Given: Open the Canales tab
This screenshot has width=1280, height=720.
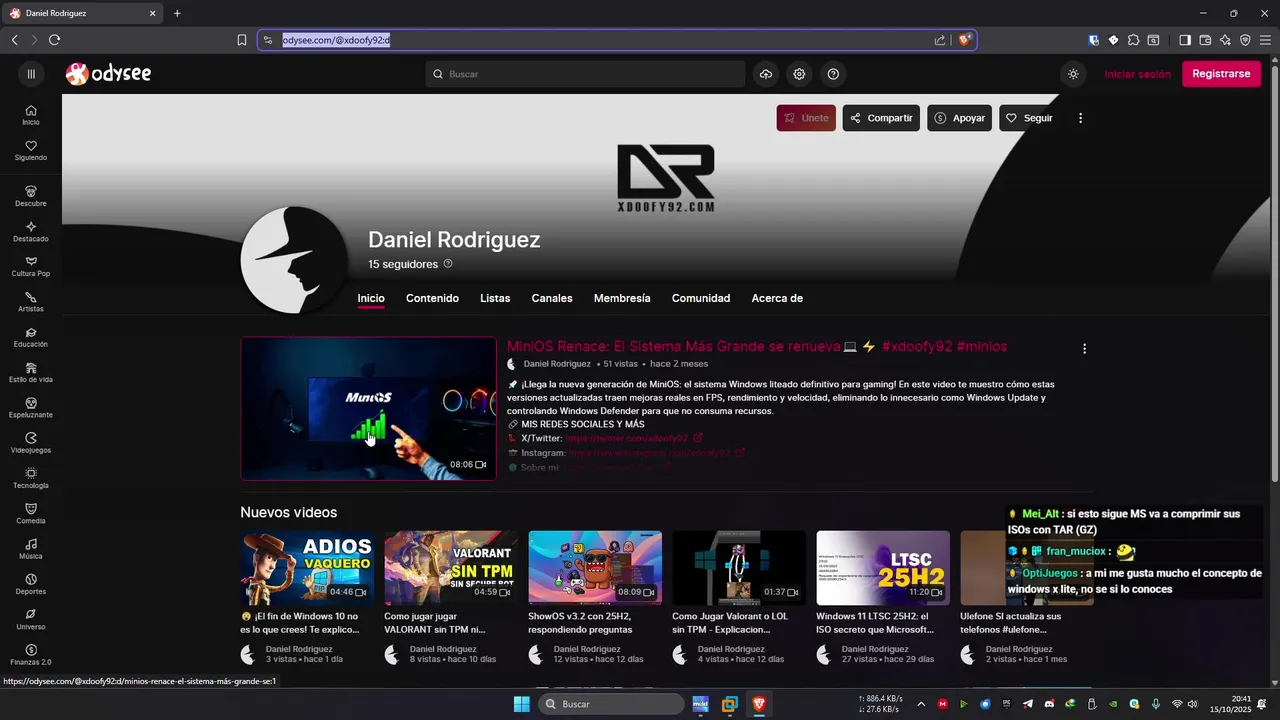Looking at the screenshot, I should [552, 298].
